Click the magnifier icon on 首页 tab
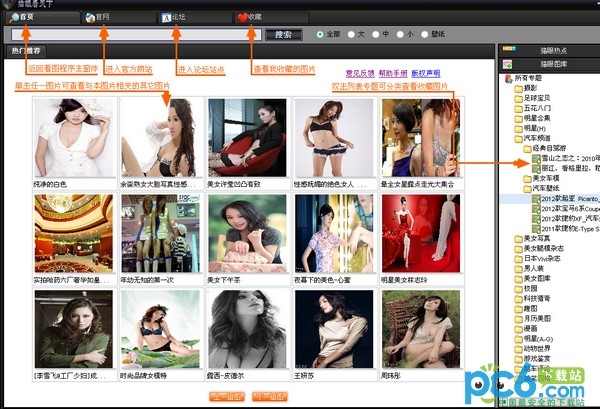Image resolution: width=600 pixels, height=409 pixels. click(14, 17)
